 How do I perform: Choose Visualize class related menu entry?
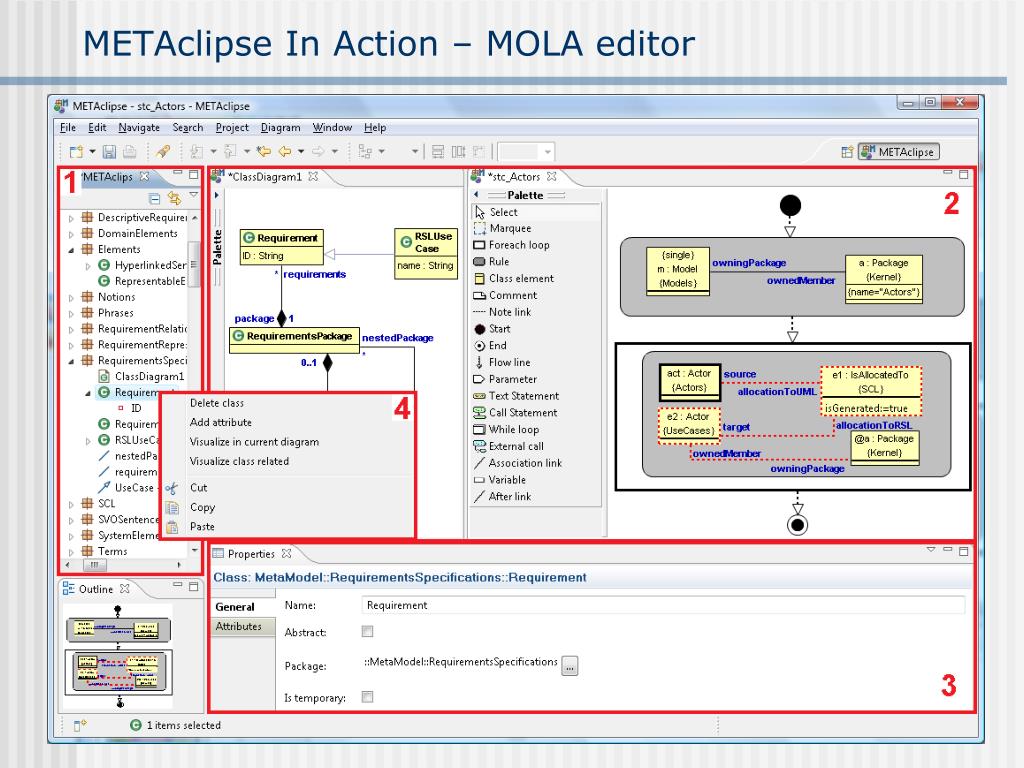(239, 461)
